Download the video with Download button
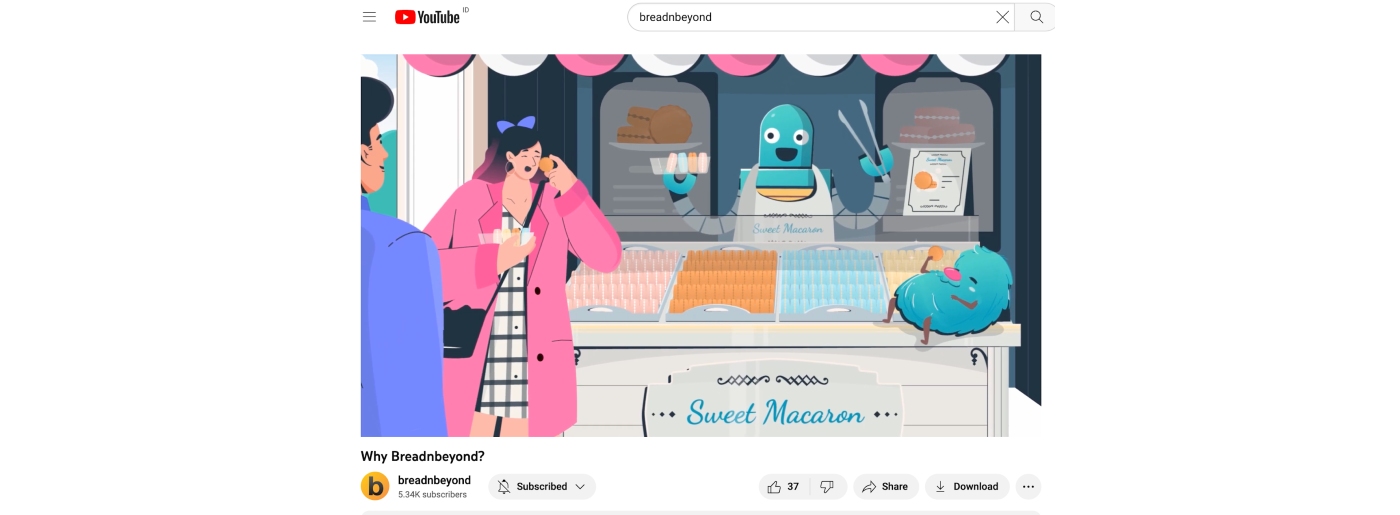This screenshot has height=515, width=1400. (x=966, y=487)
